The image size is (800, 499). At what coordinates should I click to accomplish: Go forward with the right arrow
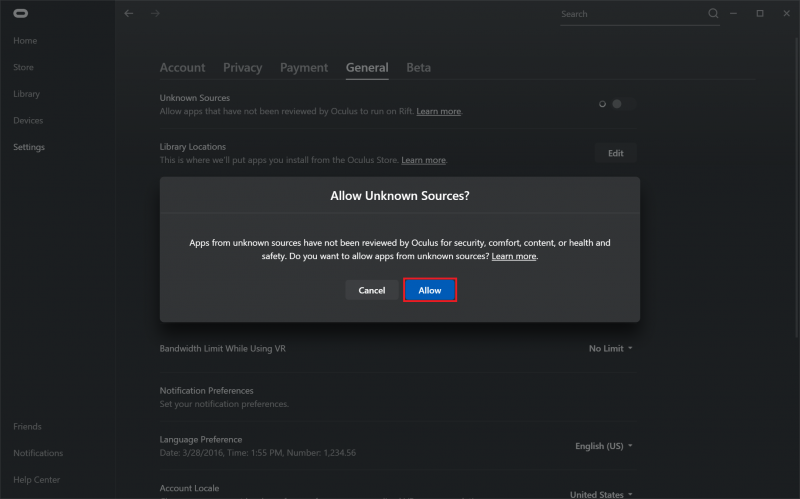click(156, 13)
